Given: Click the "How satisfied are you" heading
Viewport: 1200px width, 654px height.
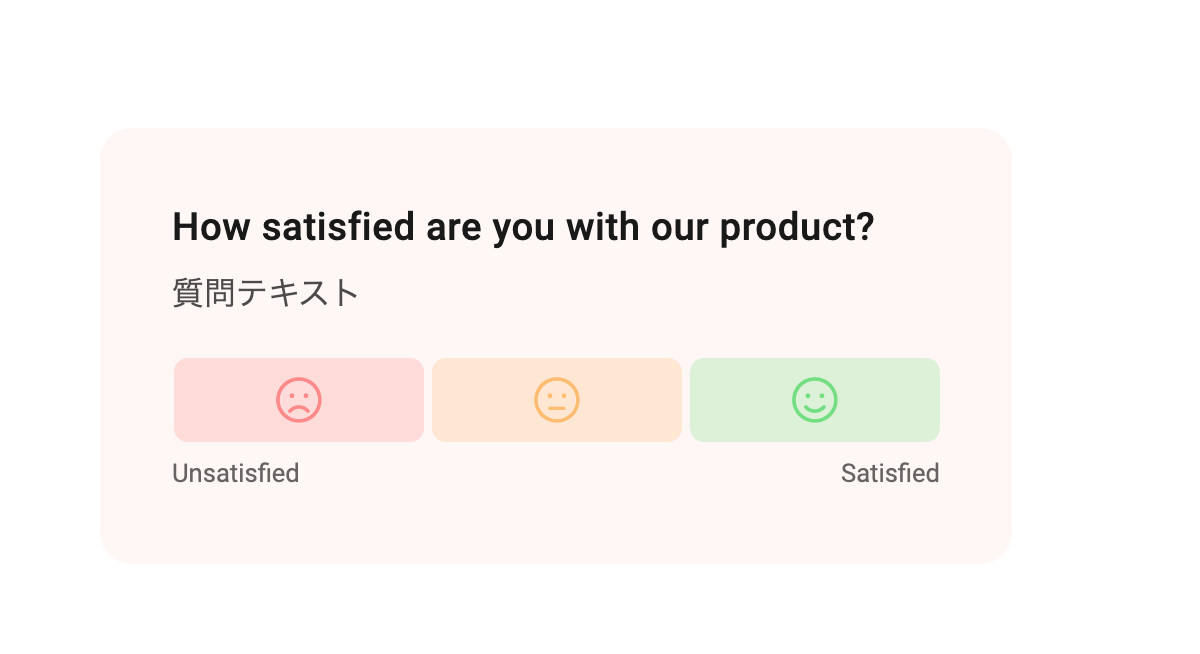Looking at the screenshot, I should [x=523, y=227].
